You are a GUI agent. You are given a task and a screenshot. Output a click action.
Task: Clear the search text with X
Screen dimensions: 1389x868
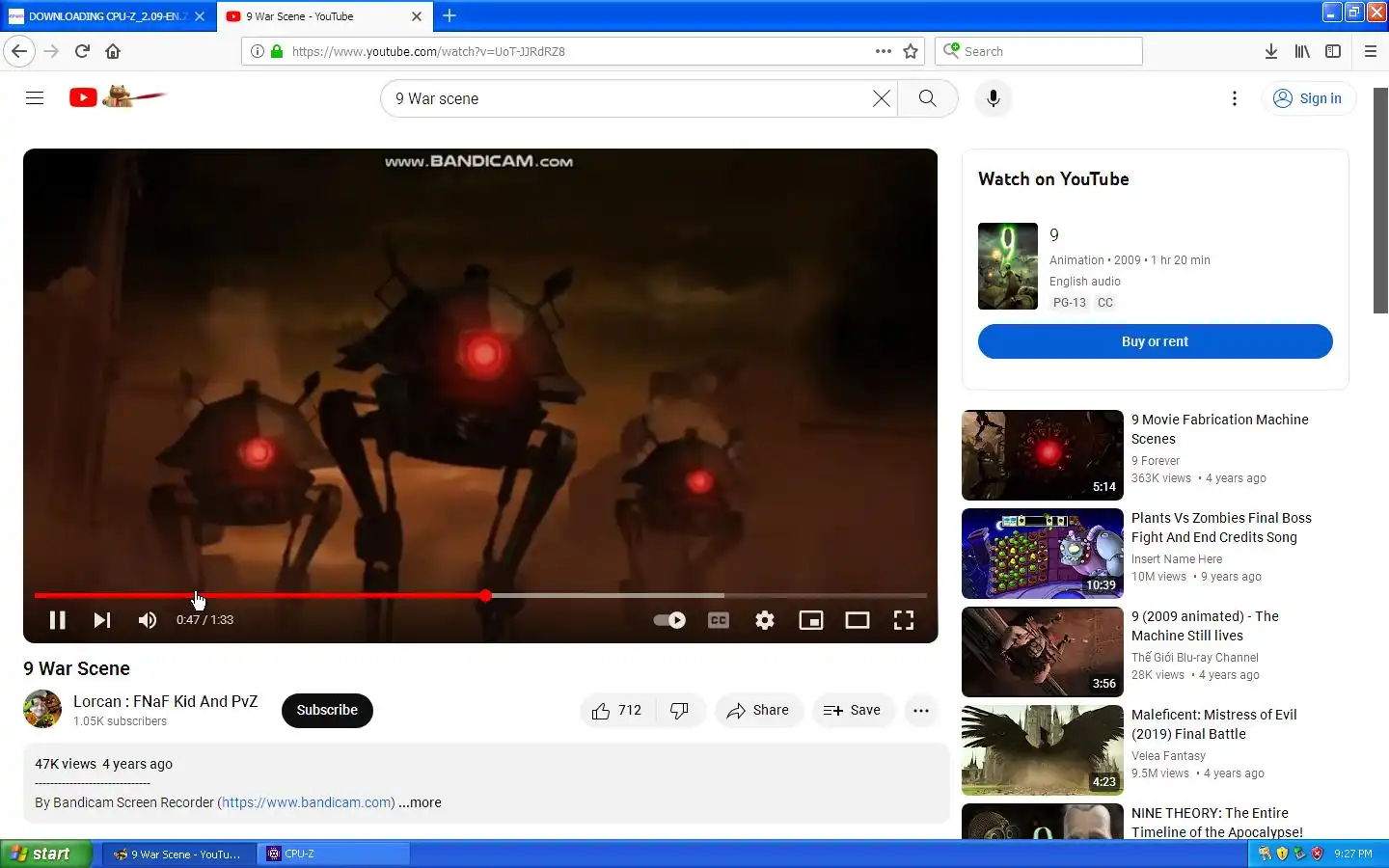point(882,98)
